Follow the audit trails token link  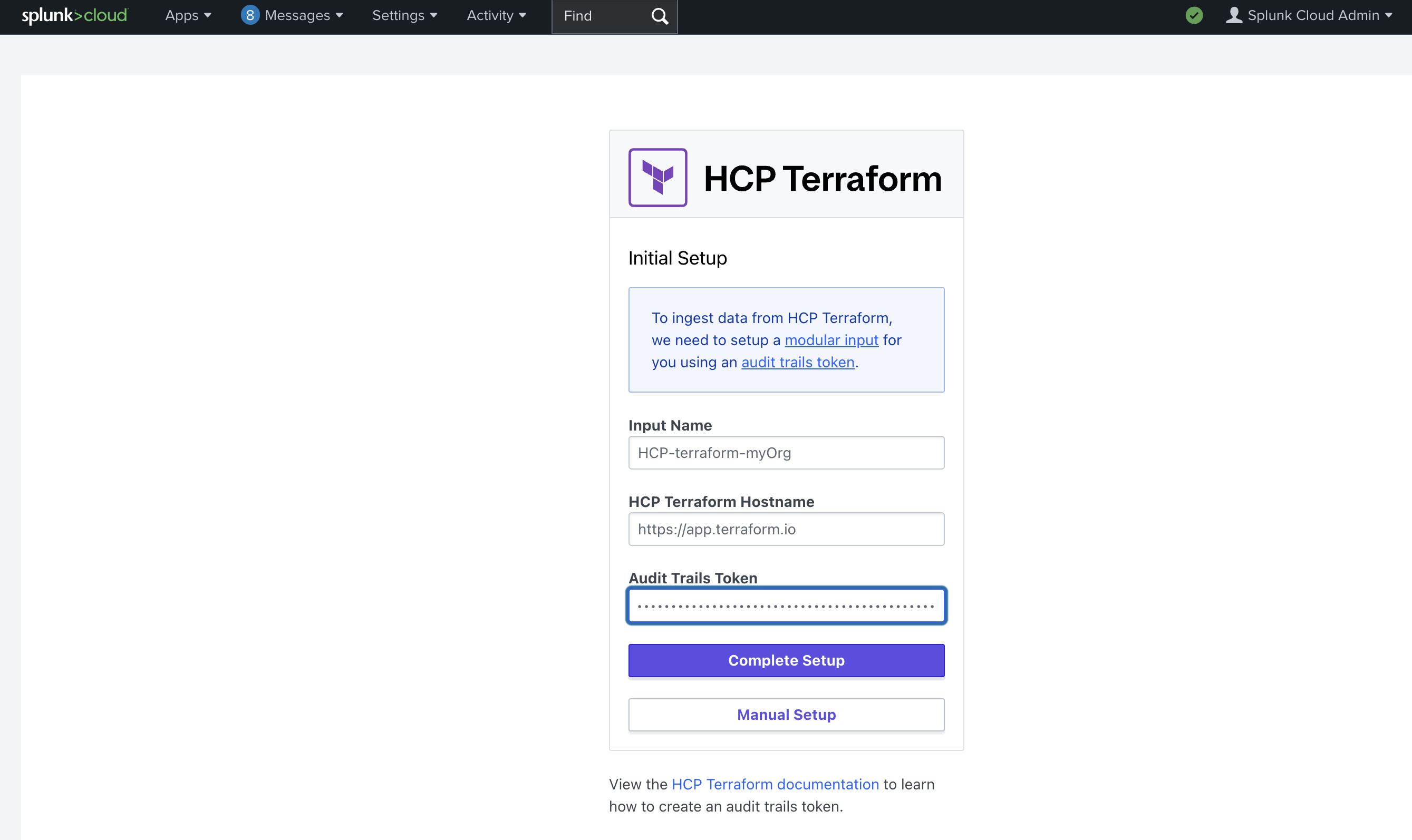[x=797, y=362]
